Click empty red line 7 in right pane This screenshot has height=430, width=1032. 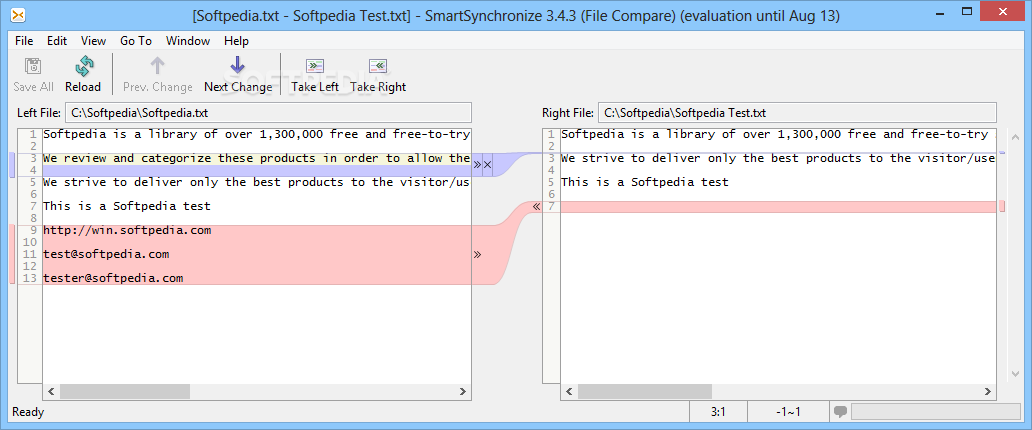[x=778, y=207]
